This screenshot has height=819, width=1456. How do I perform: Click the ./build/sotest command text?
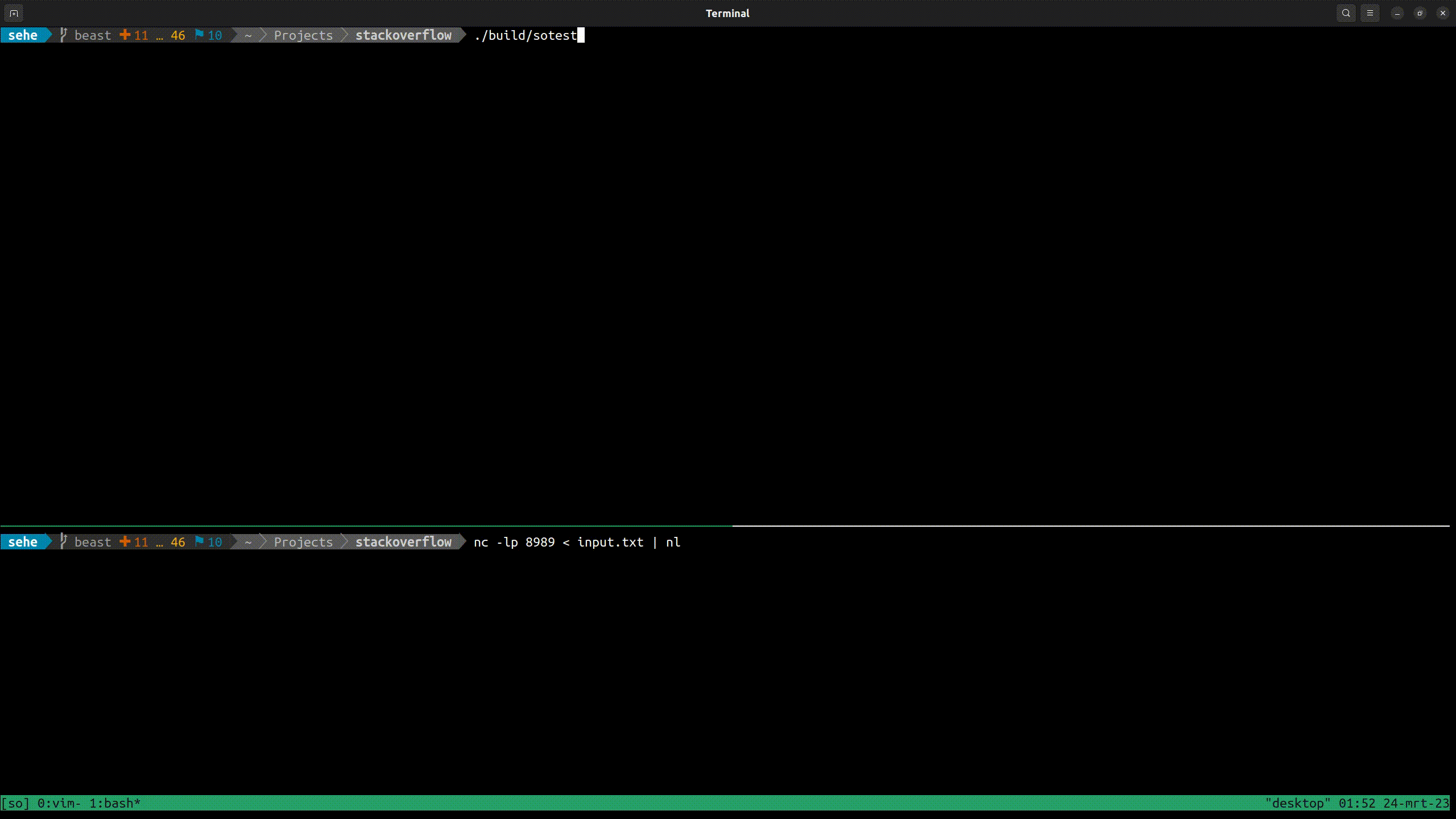pyautogui.click(x=525, y=35)
